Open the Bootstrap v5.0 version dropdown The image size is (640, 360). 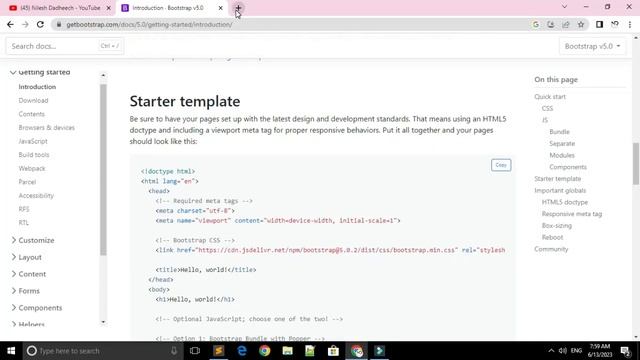tap(592, 46)
